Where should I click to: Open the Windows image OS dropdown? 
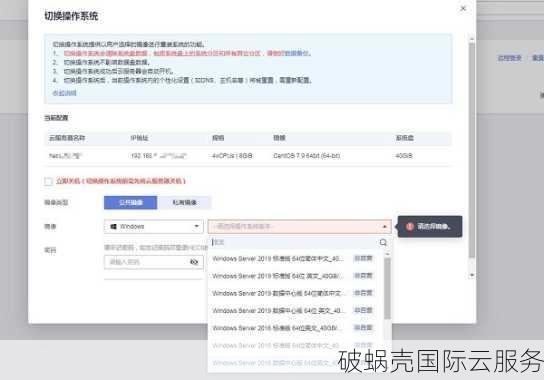(153, 227)
